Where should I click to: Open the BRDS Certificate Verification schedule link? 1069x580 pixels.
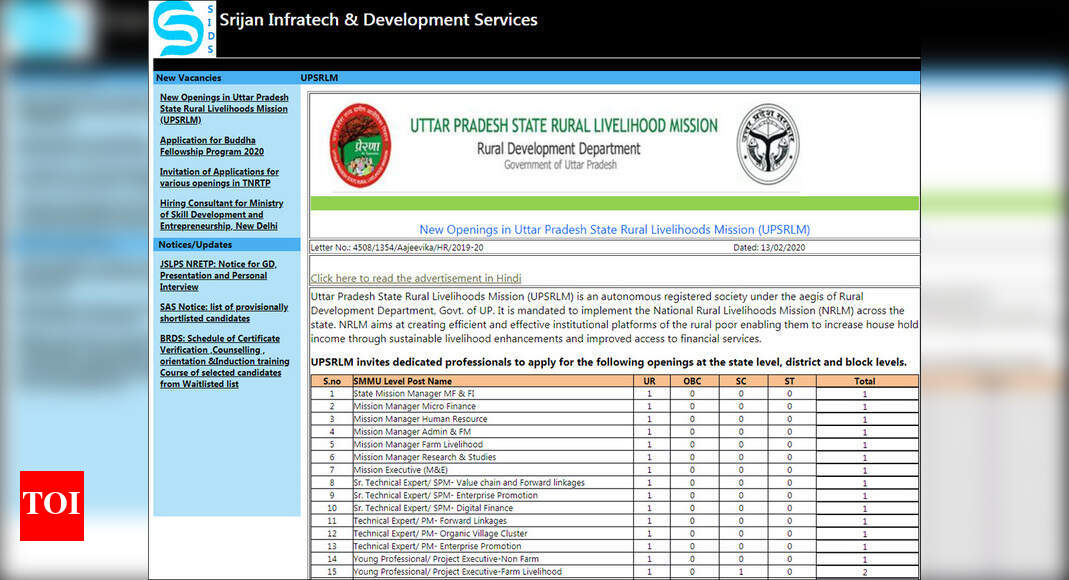(x=224, y=361)
